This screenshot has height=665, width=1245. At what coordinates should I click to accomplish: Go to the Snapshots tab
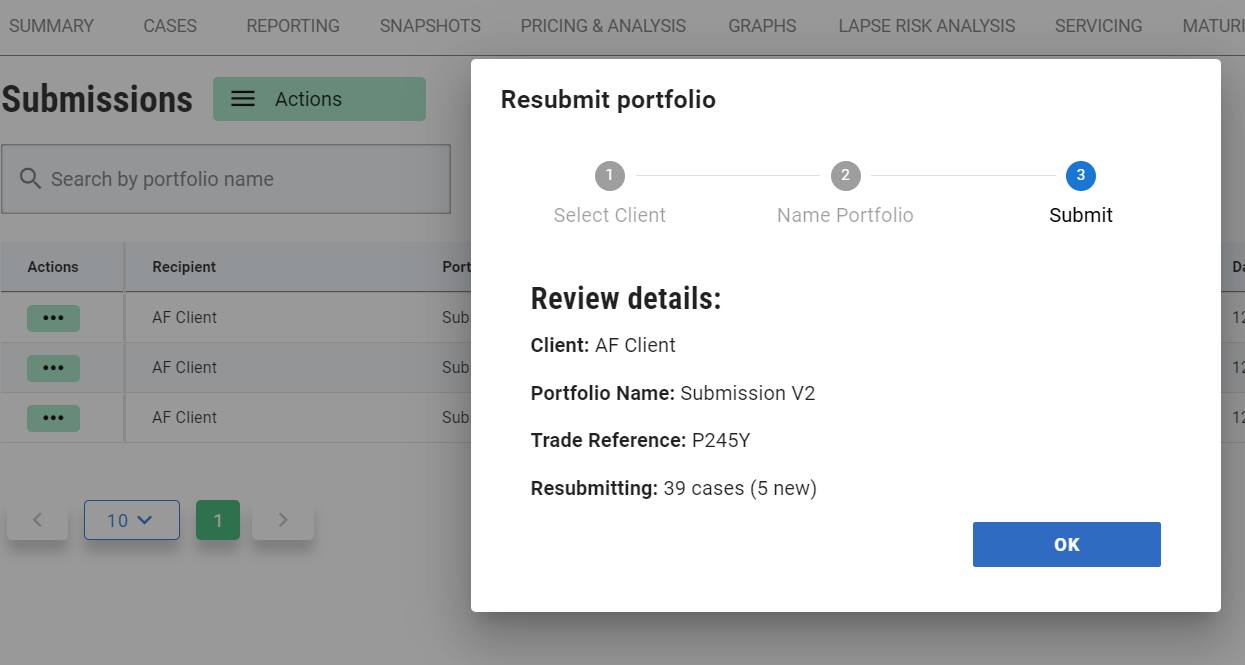[430, 26]
